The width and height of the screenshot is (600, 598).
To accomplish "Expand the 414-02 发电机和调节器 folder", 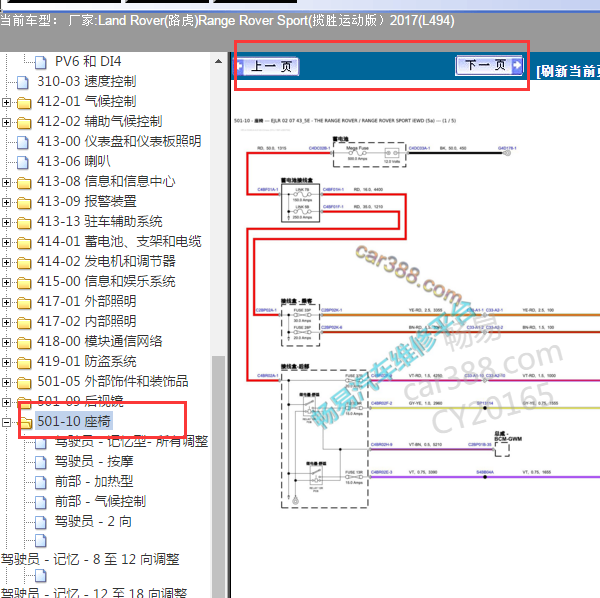I will coord(6,262).
